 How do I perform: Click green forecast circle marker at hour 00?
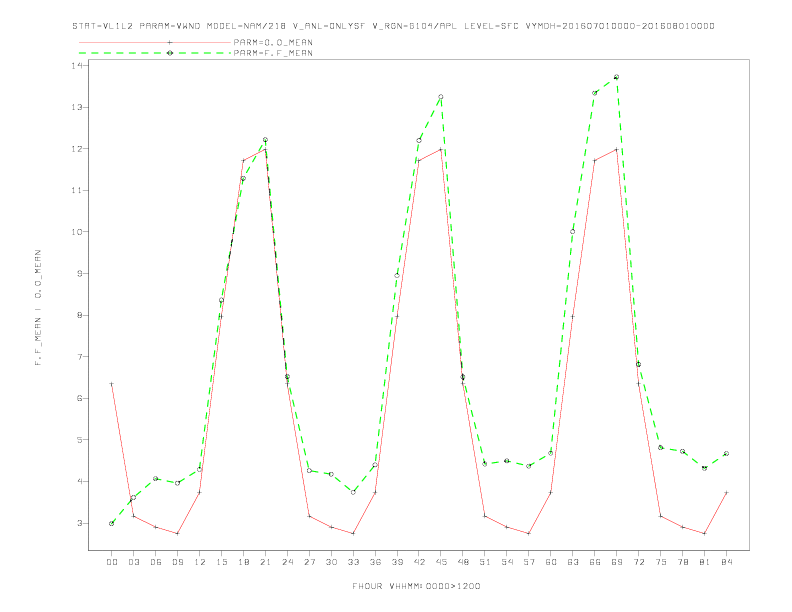tap(112, 524)
